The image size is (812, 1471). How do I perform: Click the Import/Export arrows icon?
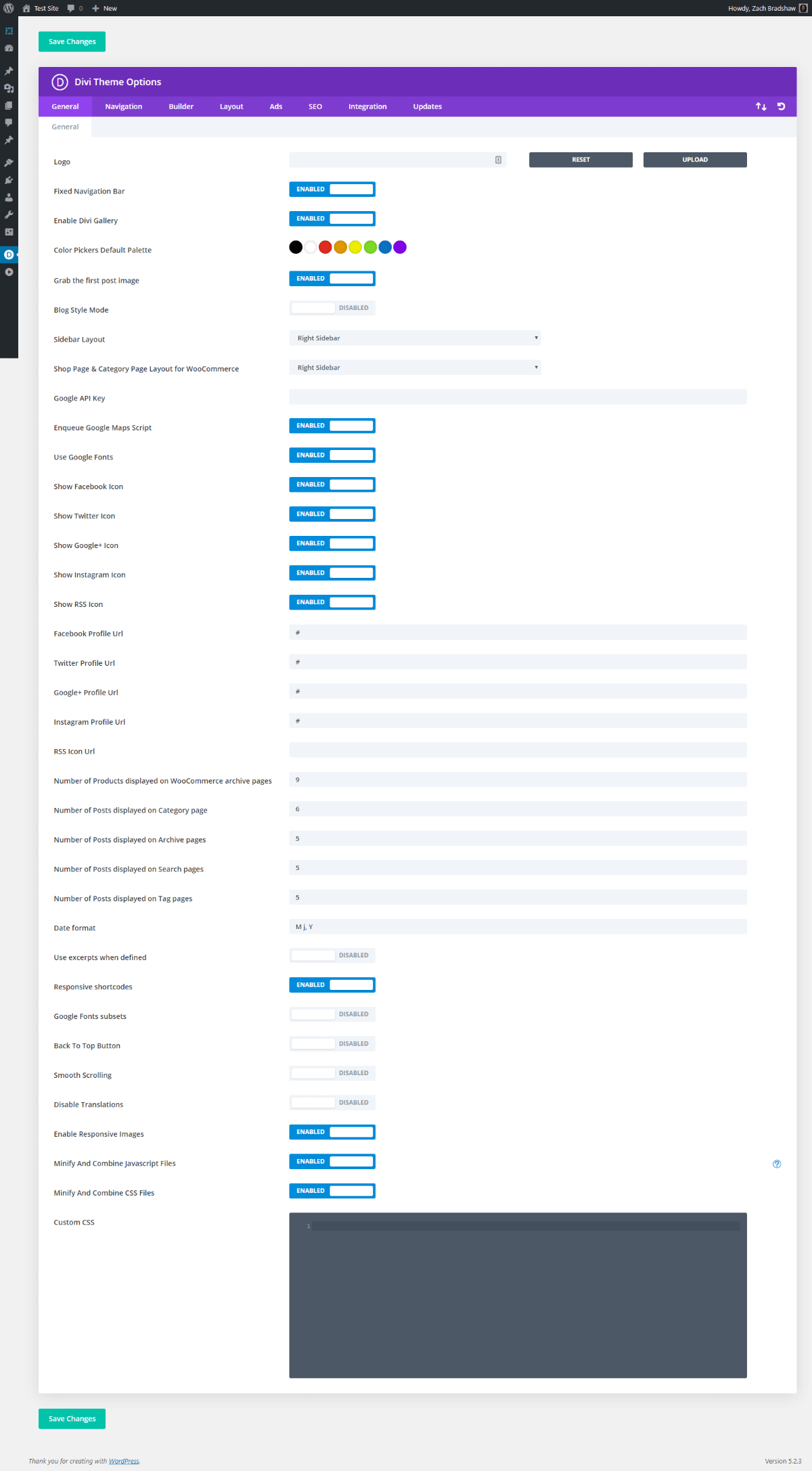tap(761, 106)
